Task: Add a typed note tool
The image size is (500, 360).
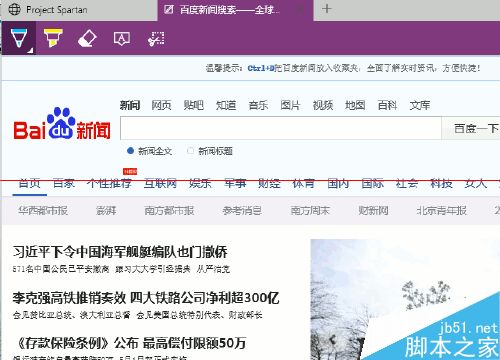Action: (122, 39)
